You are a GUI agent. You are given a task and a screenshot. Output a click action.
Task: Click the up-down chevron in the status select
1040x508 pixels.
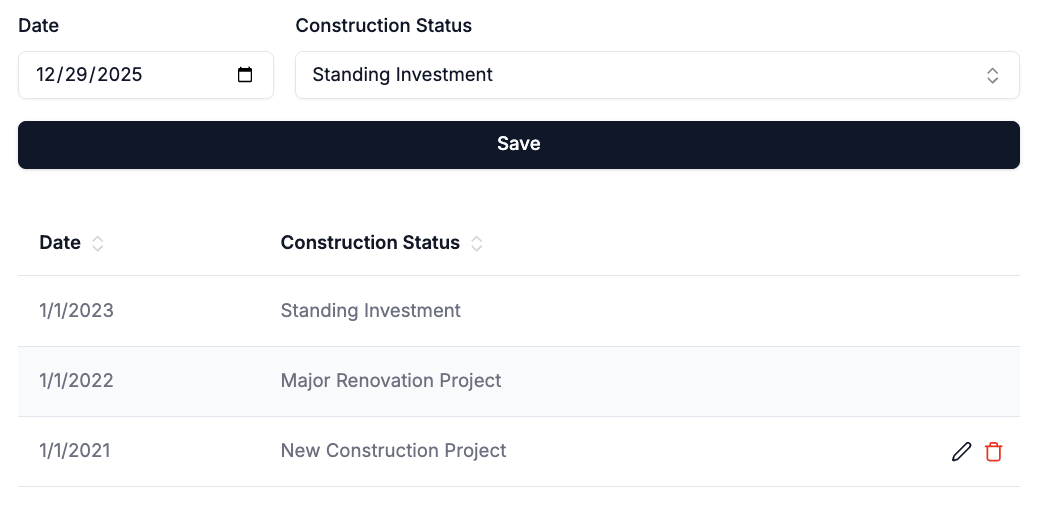click(x=992, y=75)
